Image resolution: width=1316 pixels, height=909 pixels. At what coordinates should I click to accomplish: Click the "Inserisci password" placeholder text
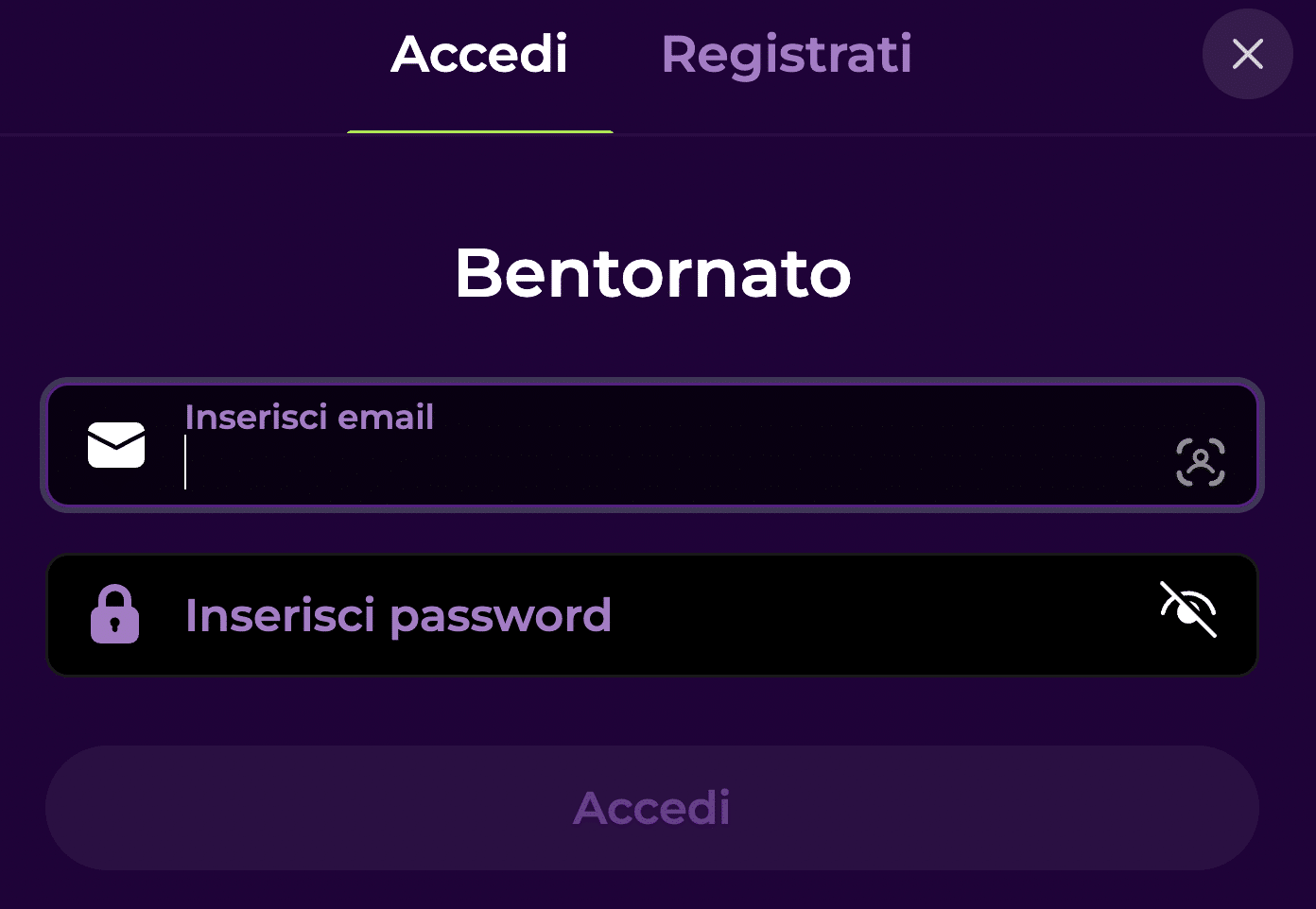coord(398,615)
